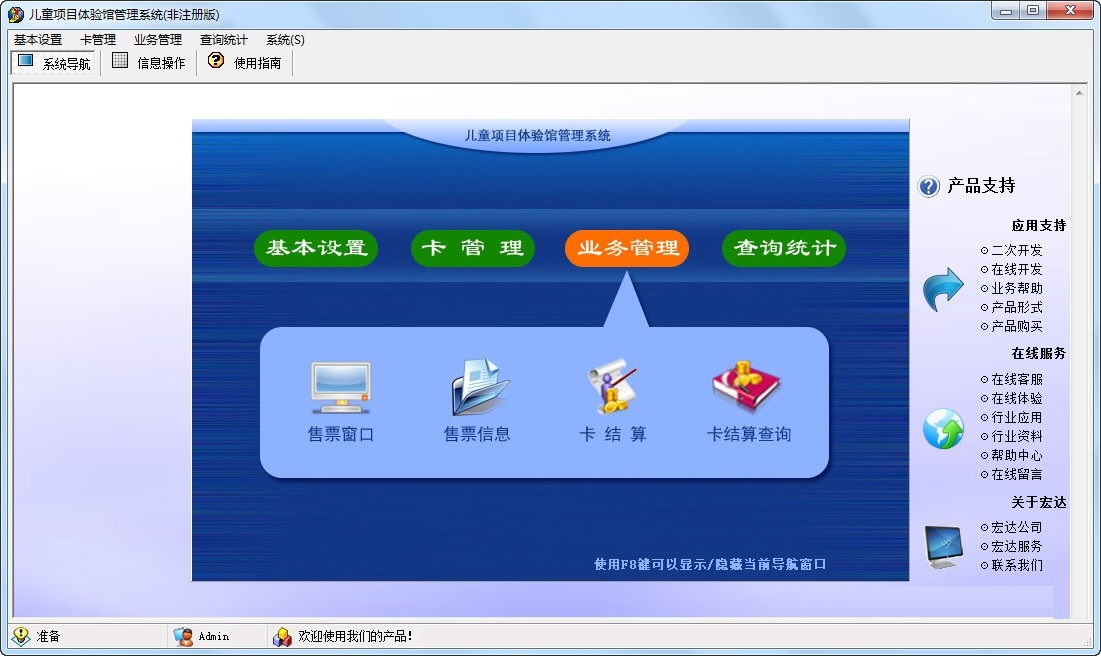Click the 售票窗口 label
1101x656 pixels.
point(341,434)
